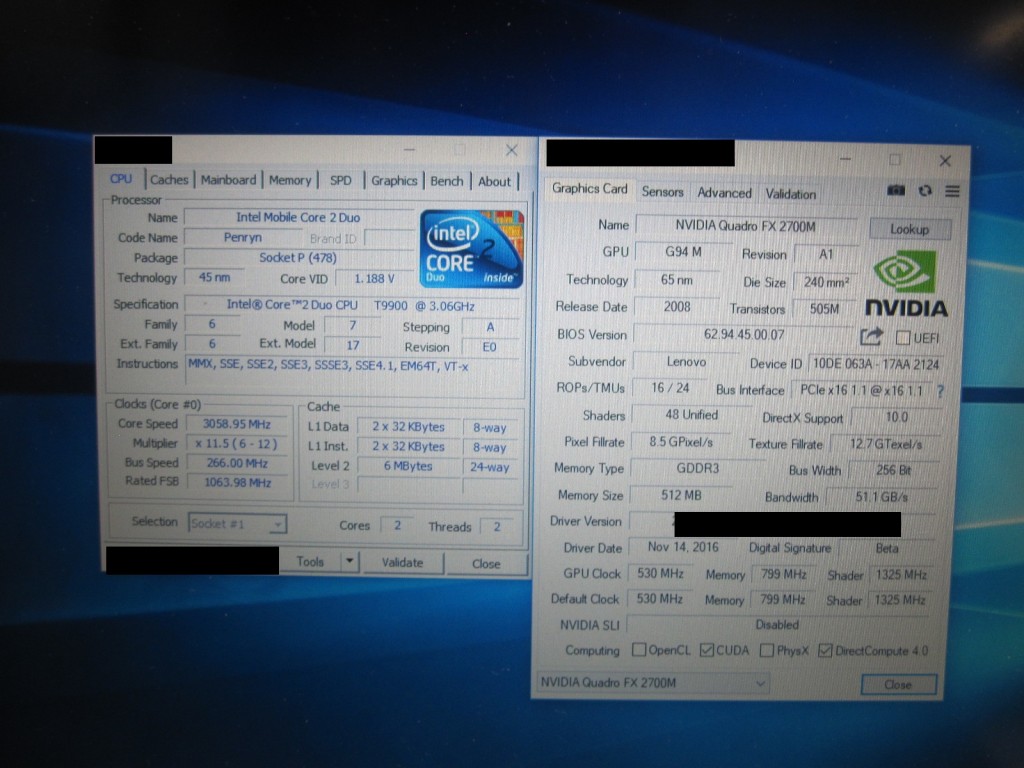Switch to the Sensors tab
The height and width of the screenshot is (768, 1024).
(x=662, y=192)
